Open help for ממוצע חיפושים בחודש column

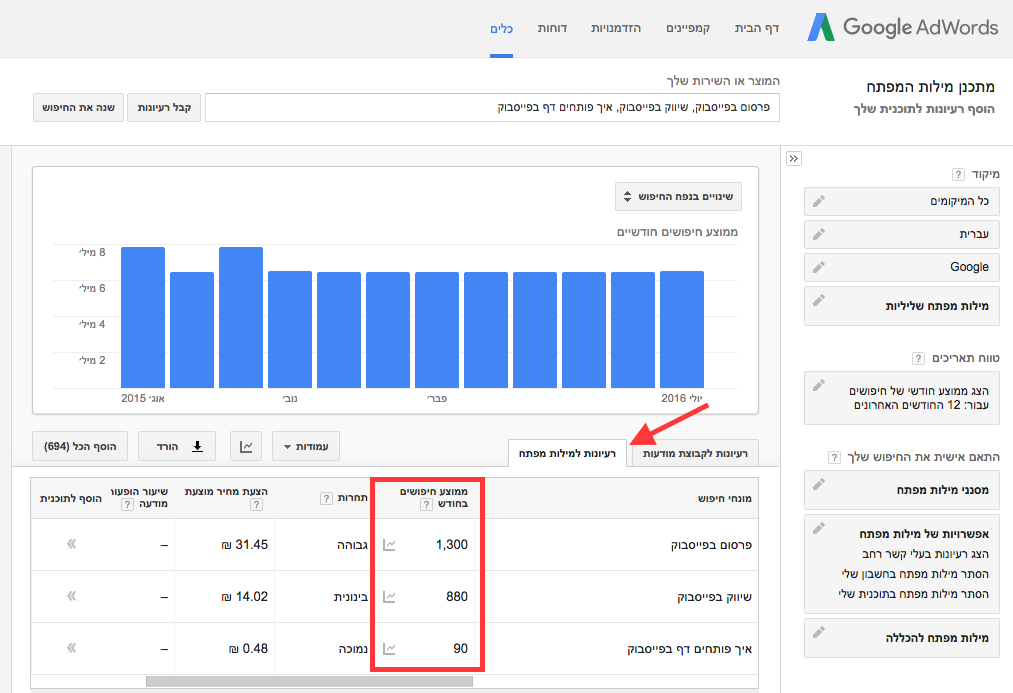[426, 504]
